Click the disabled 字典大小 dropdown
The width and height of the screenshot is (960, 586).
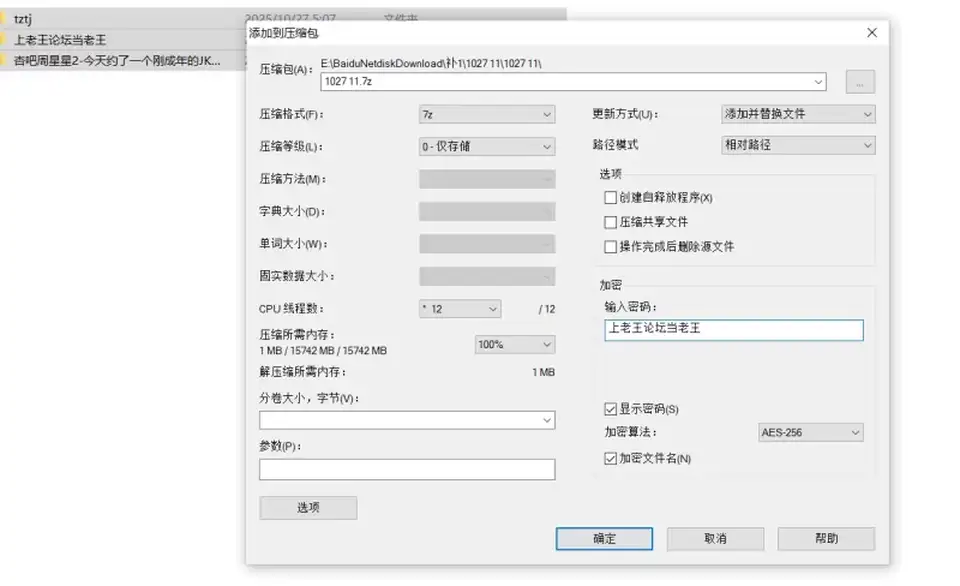click(x=487, y=212)
